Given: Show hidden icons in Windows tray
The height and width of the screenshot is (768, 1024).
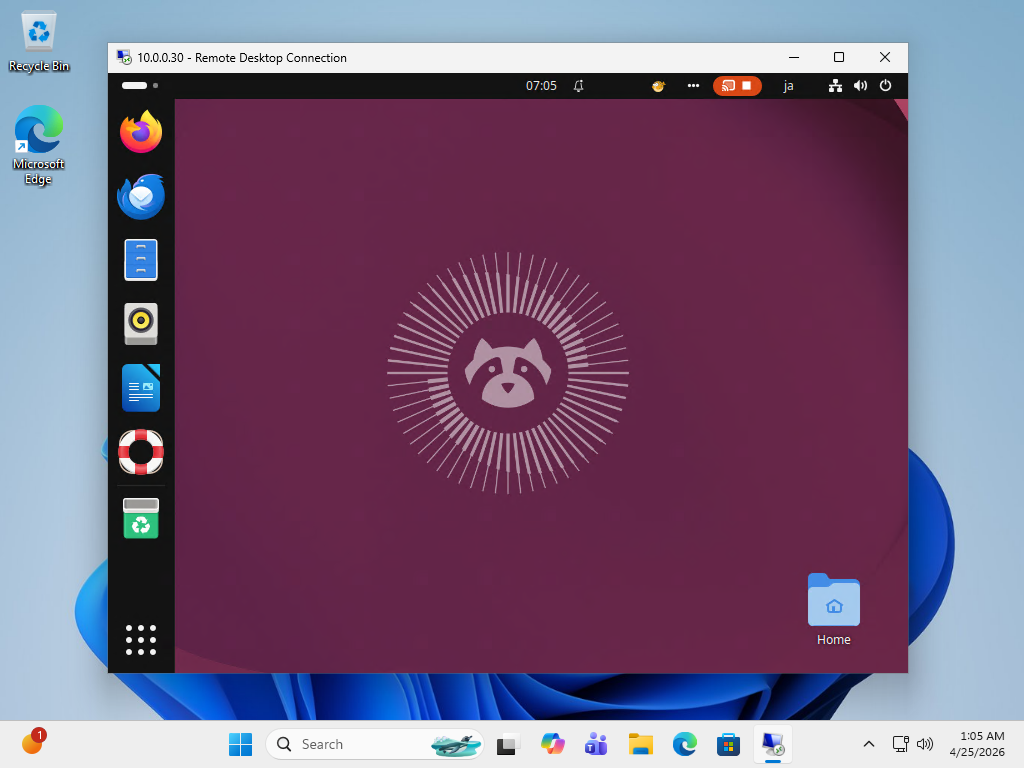Looking at the screenshot, I should [868, 744].
